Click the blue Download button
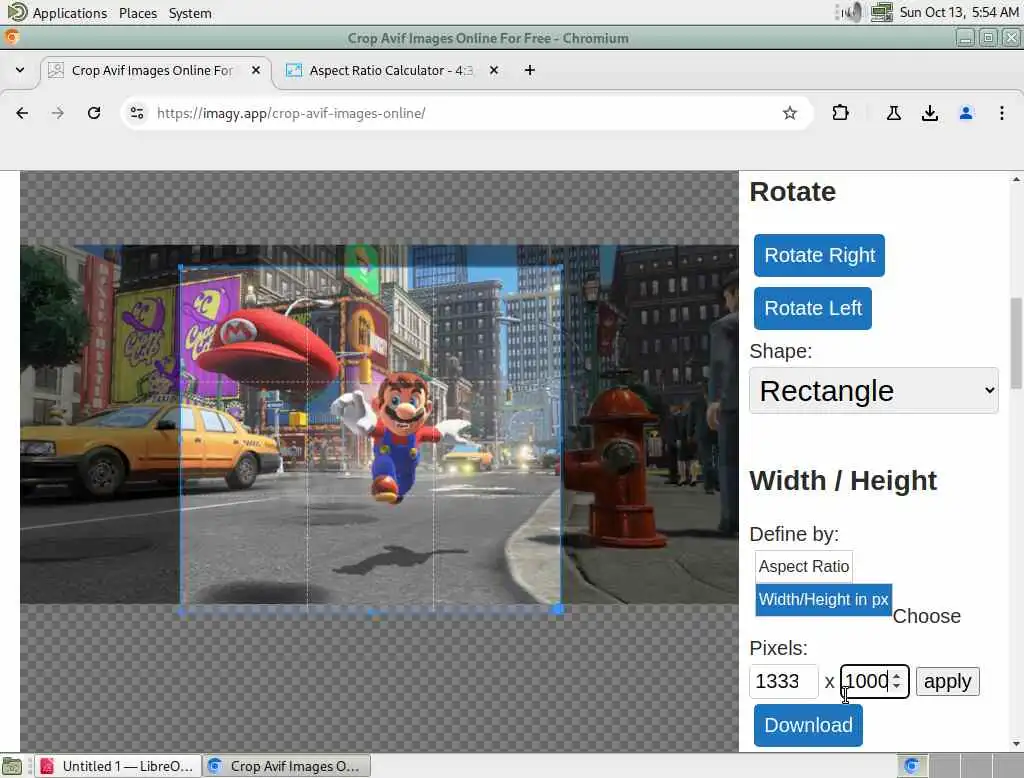Image resolution: width=1024 pixels, height=778 pixels. (808, 725)
